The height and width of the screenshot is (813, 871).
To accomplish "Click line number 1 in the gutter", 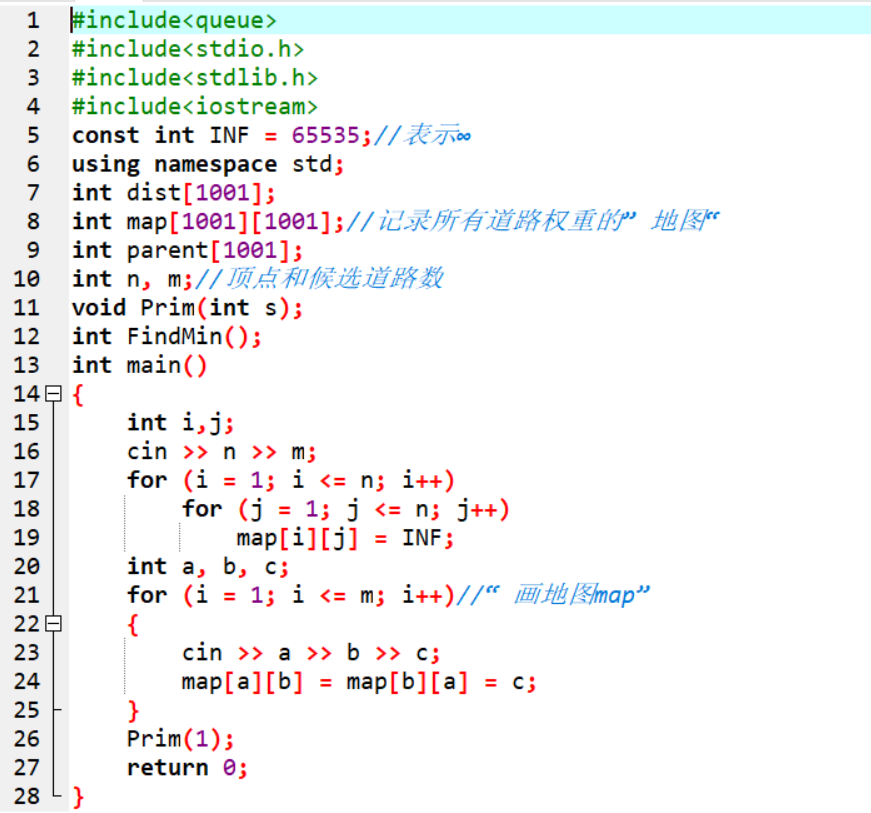I will [33, 21].
